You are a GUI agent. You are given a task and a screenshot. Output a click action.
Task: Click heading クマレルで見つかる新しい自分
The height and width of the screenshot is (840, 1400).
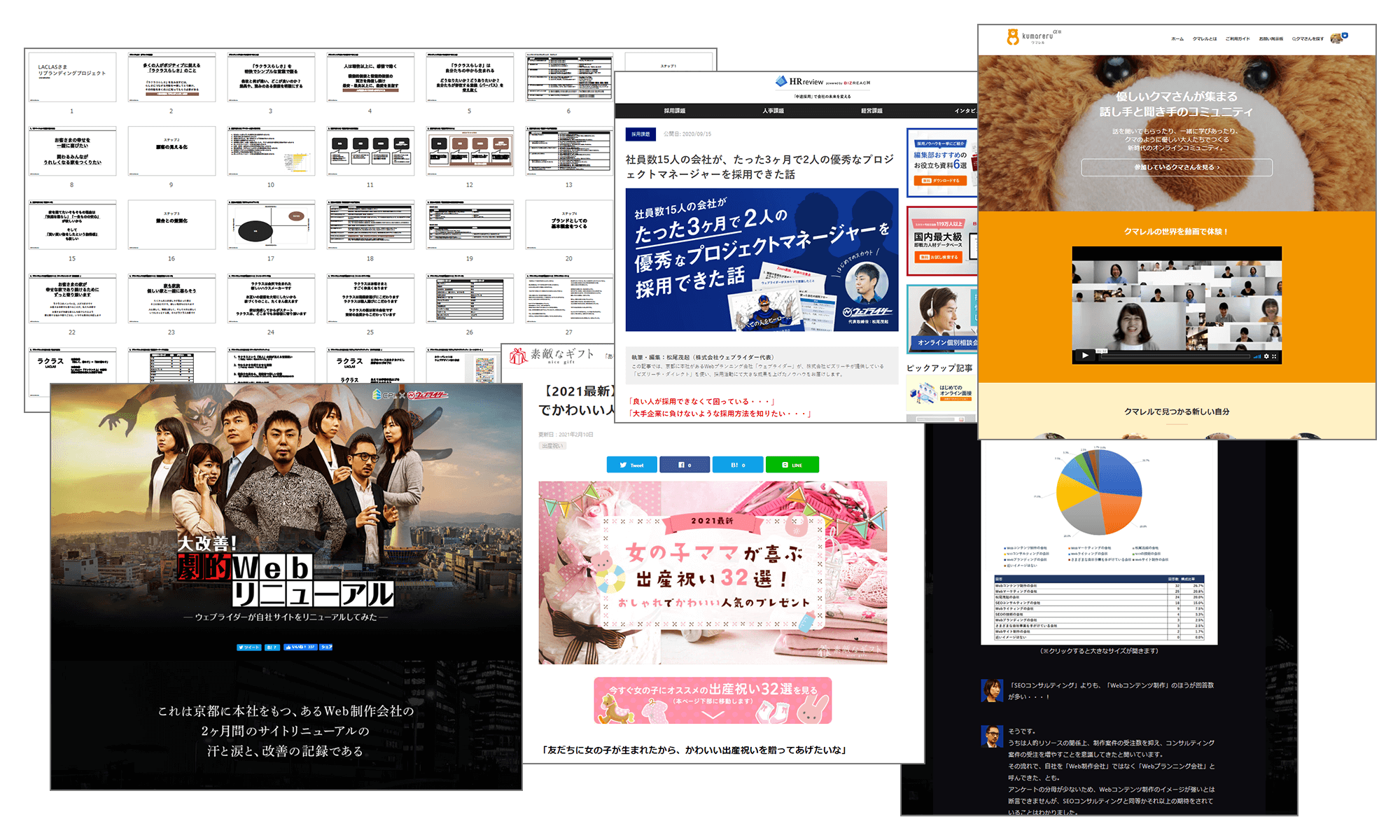[1177, 412]
